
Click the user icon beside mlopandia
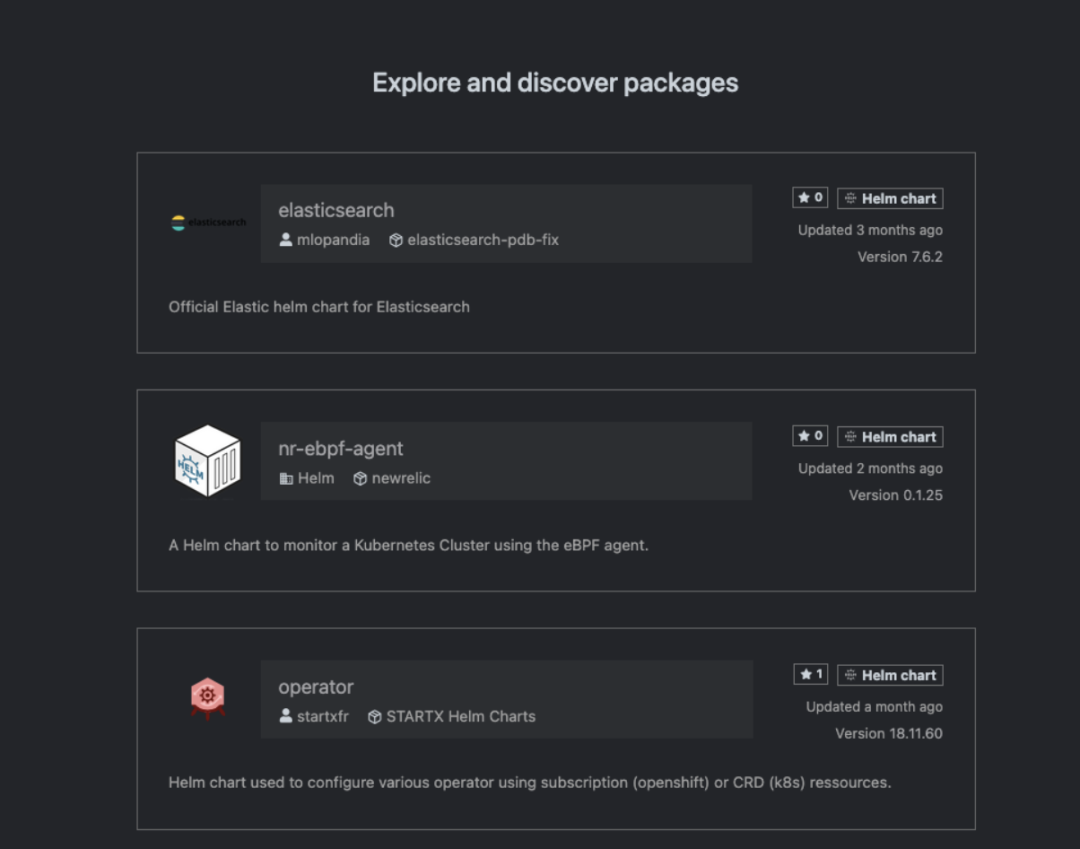286,240
